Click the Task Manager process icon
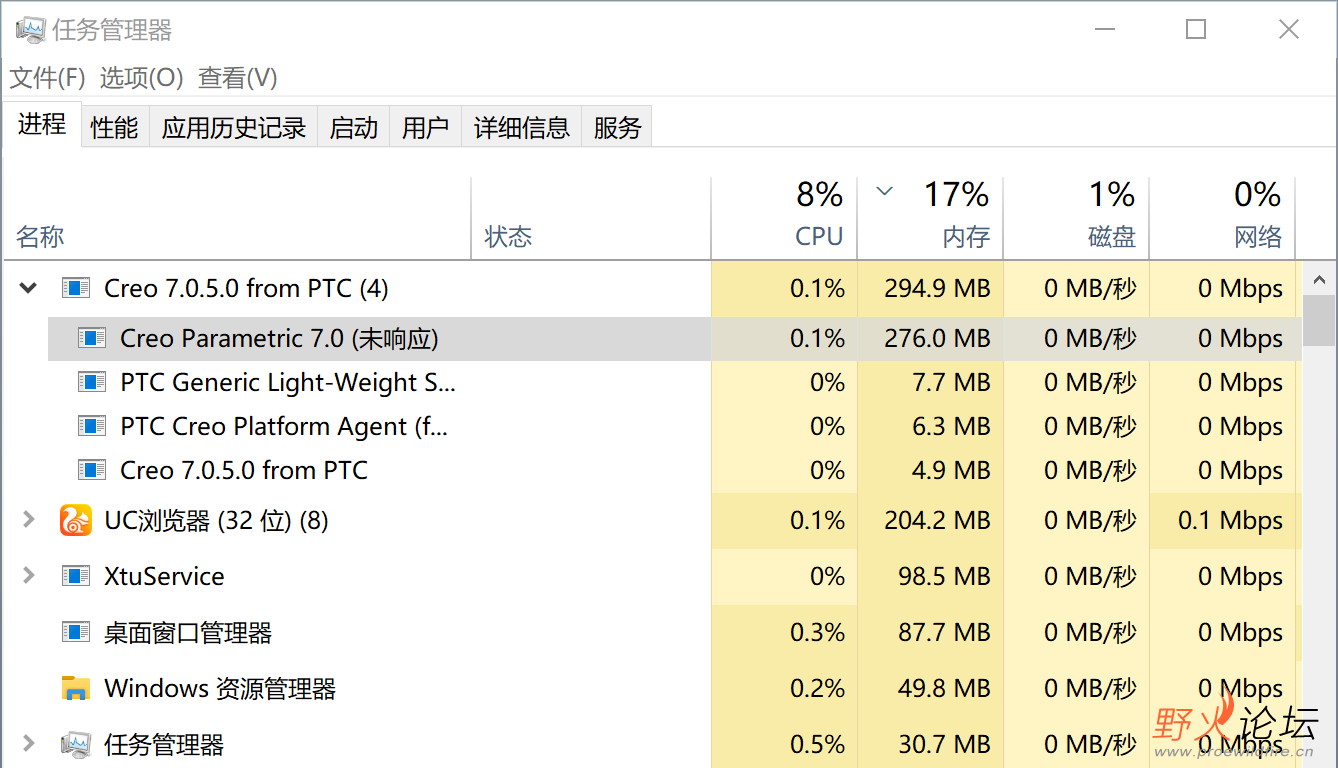1338x768 pixels. [x=76, y=744]
